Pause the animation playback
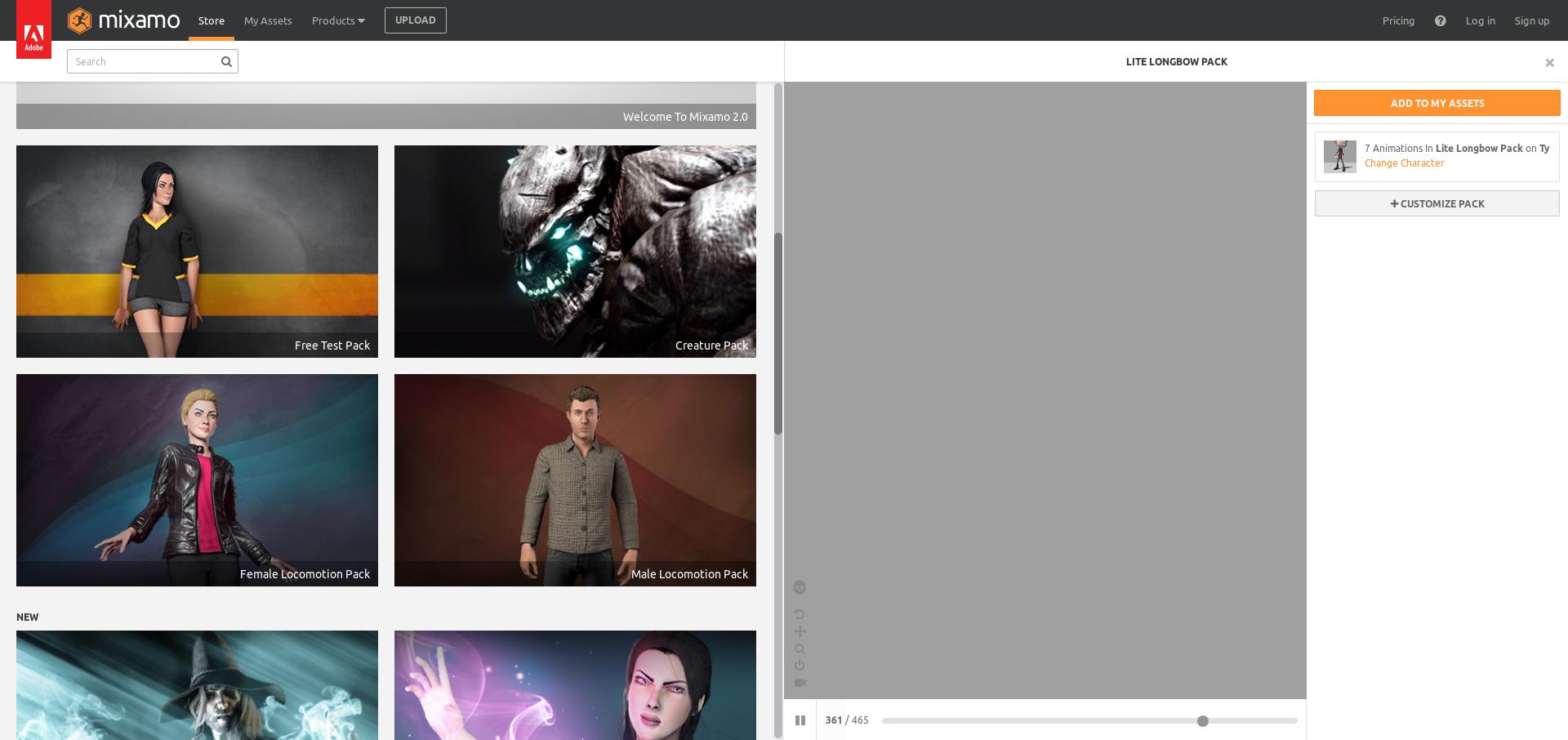The width and height of the screenshot is (1568, 740). click(800, 720)
